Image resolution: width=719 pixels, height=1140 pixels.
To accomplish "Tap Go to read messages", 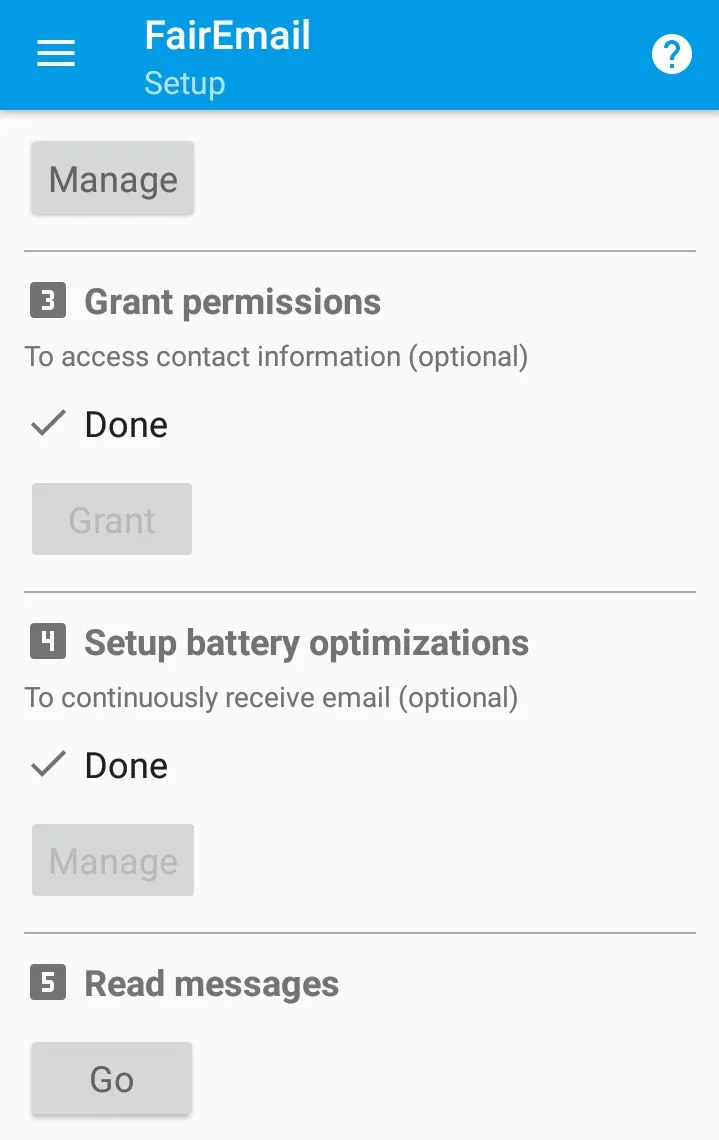I will coord(111,1078).
